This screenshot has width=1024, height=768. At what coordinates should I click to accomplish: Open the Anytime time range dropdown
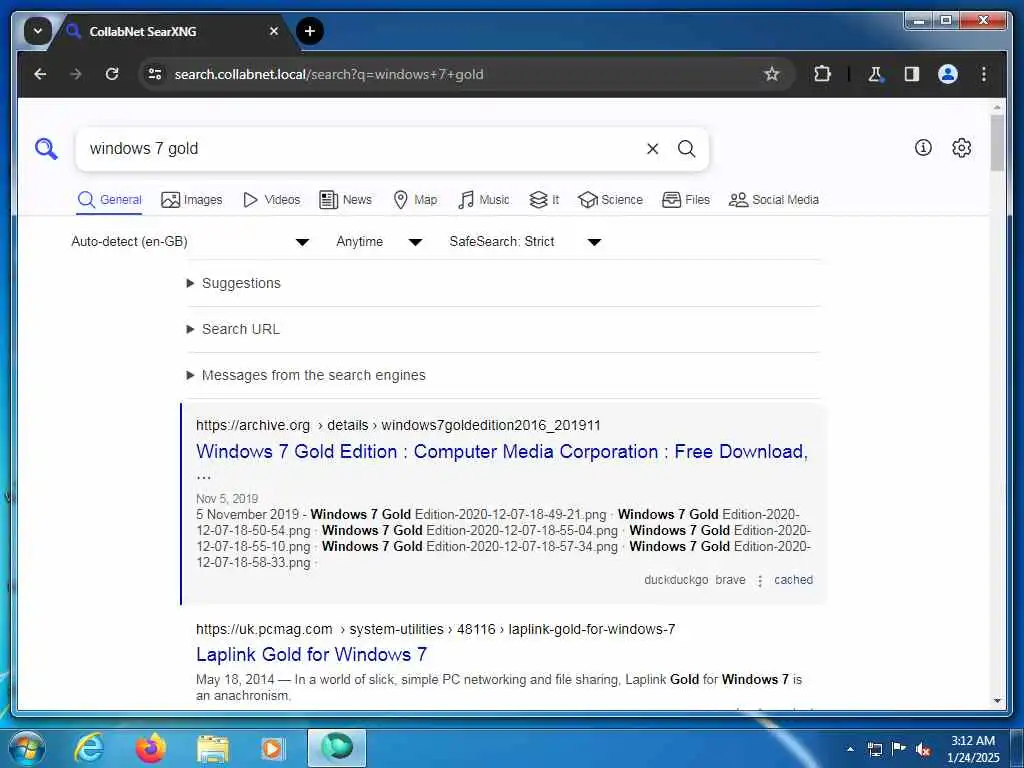tap(379, 242)
